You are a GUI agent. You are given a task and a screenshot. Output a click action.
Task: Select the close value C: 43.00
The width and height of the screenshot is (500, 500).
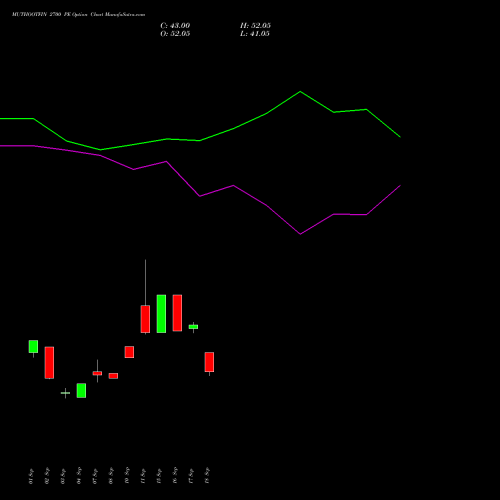tap(175, 26)
